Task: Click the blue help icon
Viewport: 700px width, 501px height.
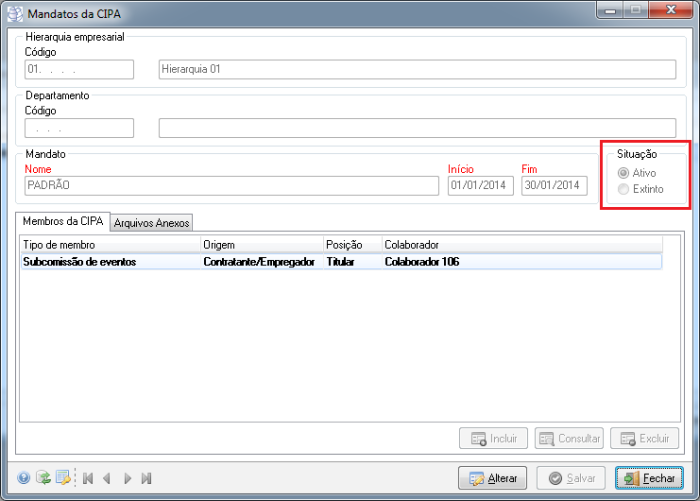Action: [x=24, y=478]
